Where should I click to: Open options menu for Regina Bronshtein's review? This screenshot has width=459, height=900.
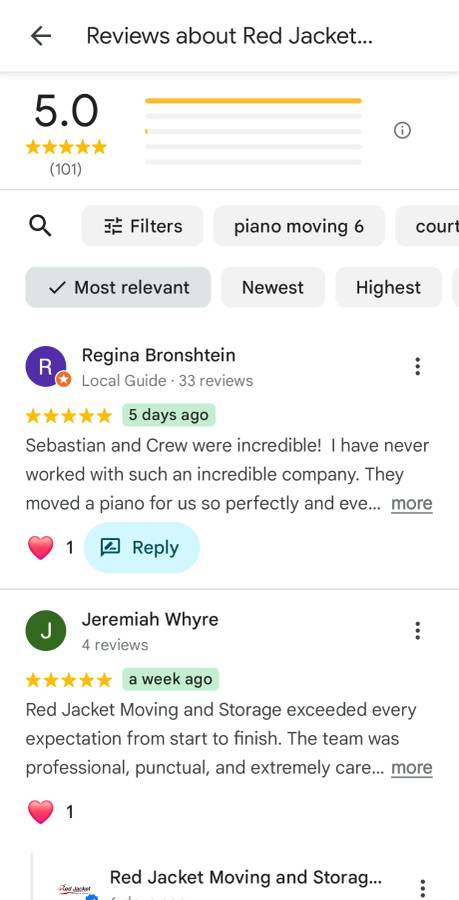(418, 366)
